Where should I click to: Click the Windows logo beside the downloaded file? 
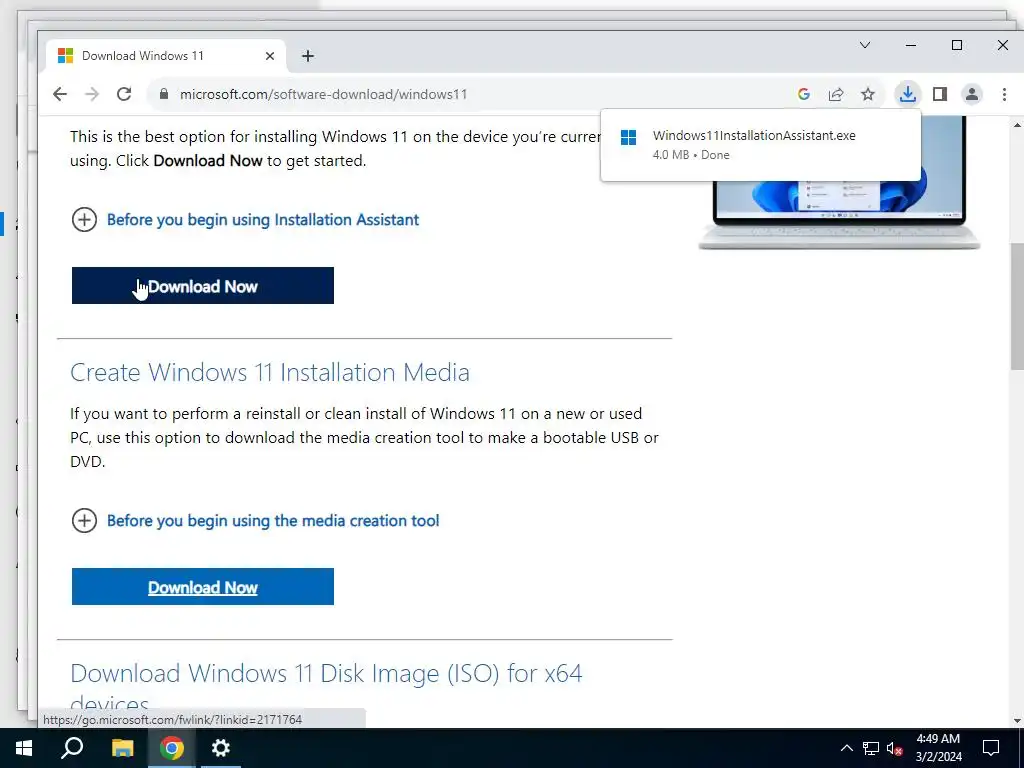628,137
